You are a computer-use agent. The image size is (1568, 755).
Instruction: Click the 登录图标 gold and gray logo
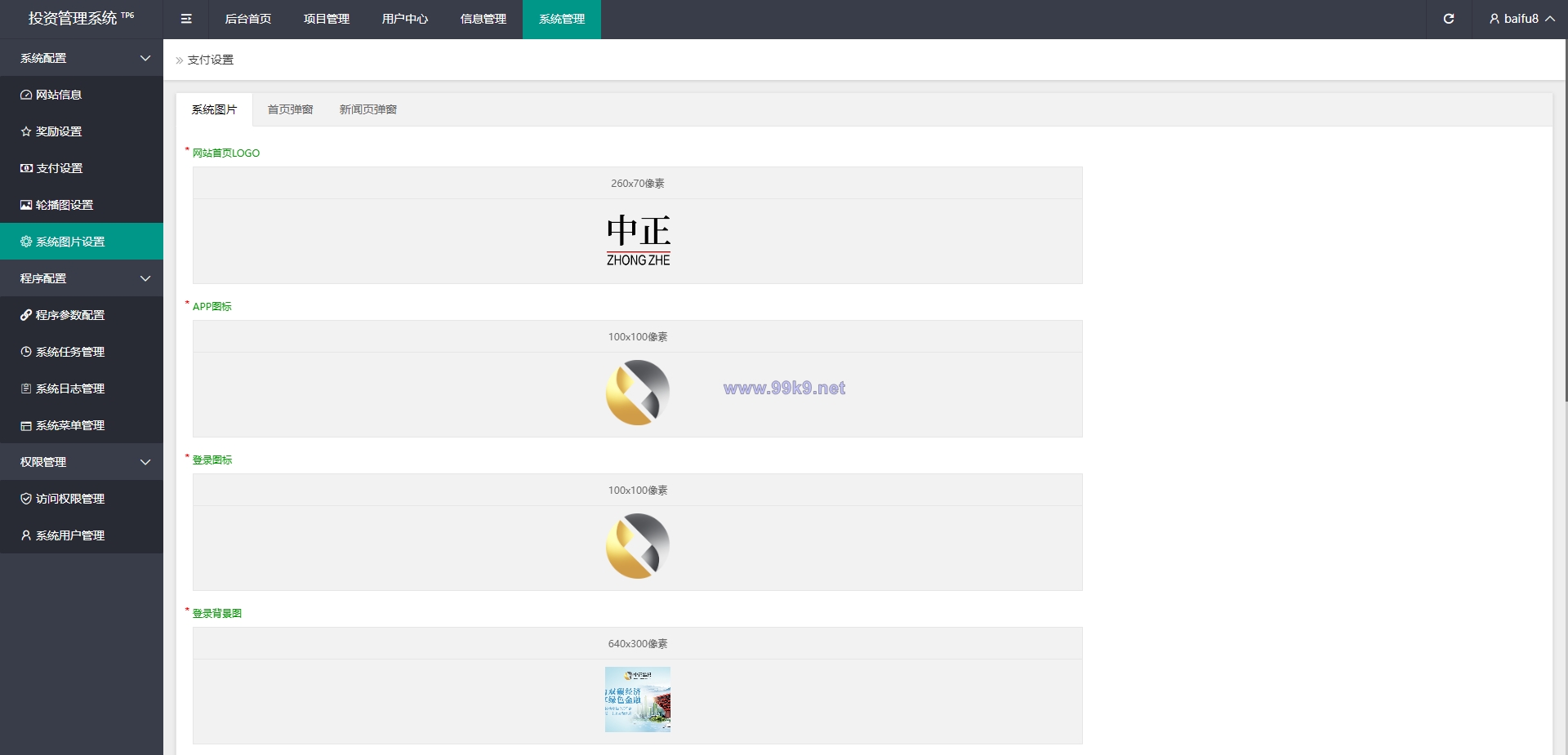[x=638, y=547]
